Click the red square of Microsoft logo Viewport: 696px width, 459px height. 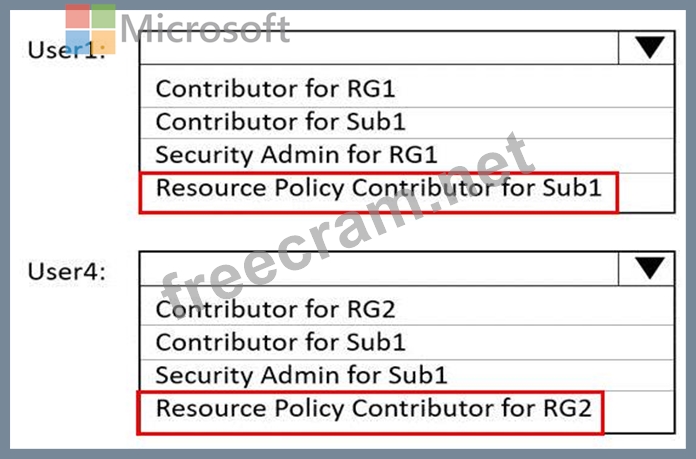[79, 17]
